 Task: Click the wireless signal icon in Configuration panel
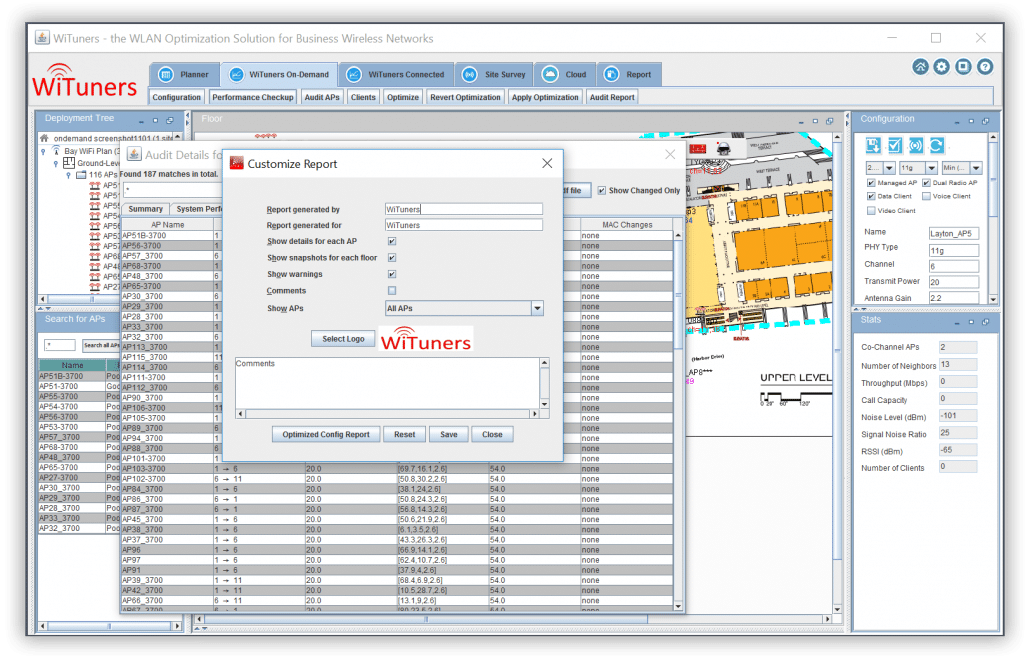coord(915,145)
